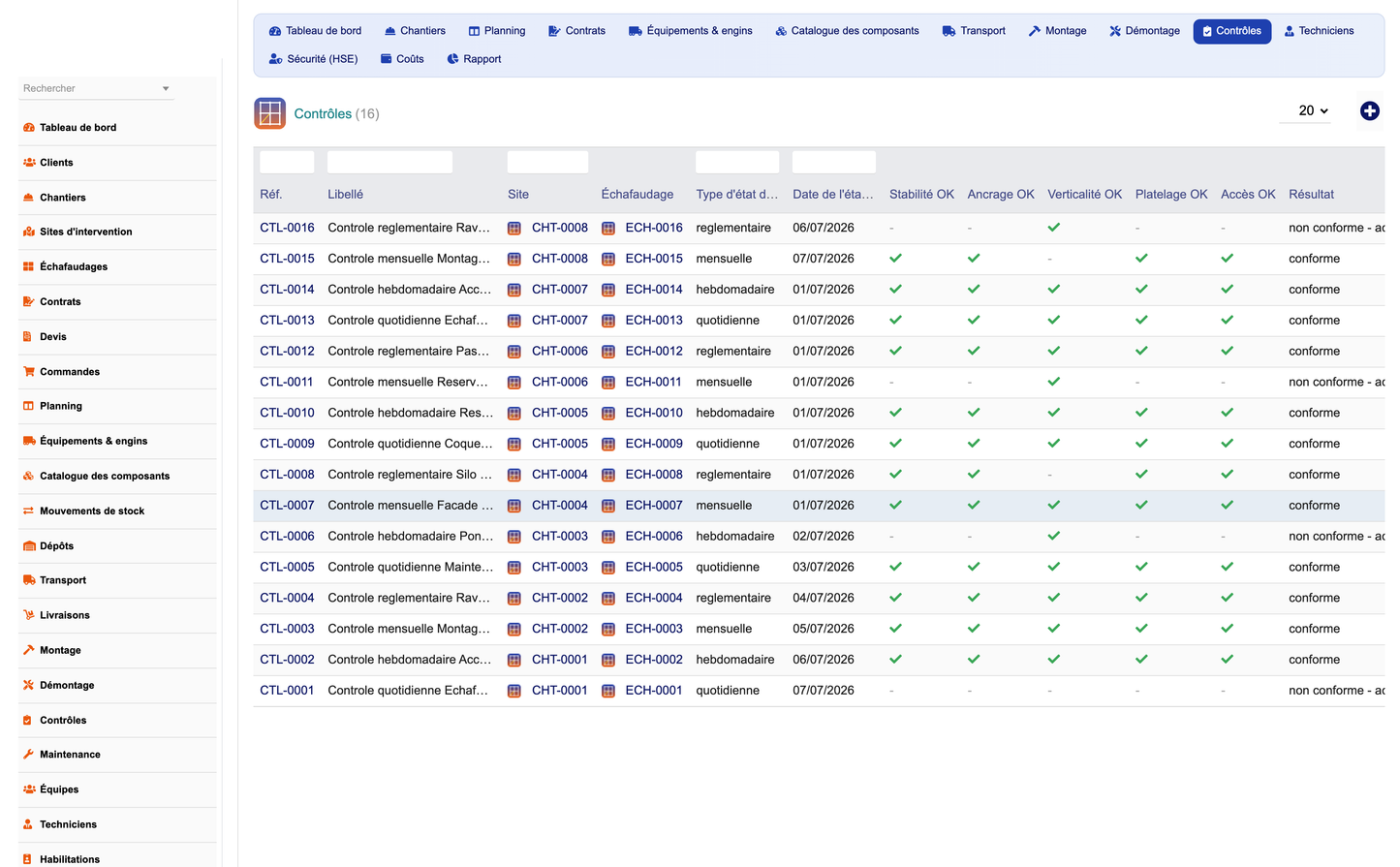The image size is (1400, 867).
Task: Click the Libellé column filter field
Action: [389, 162]
